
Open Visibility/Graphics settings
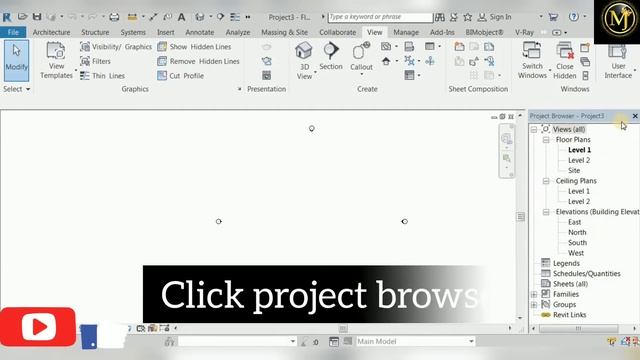pyautogui.click(x=116, y=47)
